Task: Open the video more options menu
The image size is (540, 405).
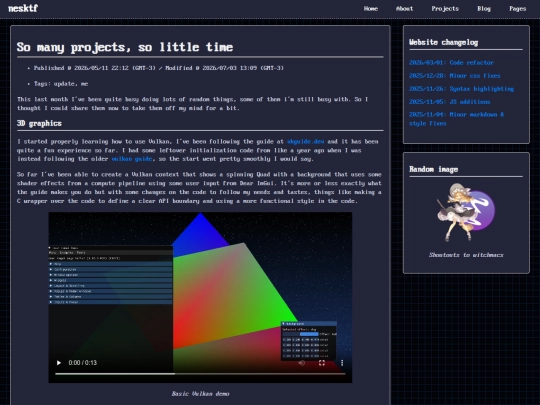Action: point(342,363)
